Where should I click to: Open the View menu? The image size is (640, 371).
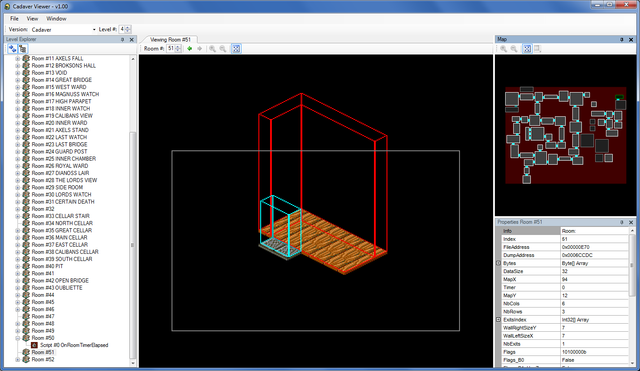point(32,19)
